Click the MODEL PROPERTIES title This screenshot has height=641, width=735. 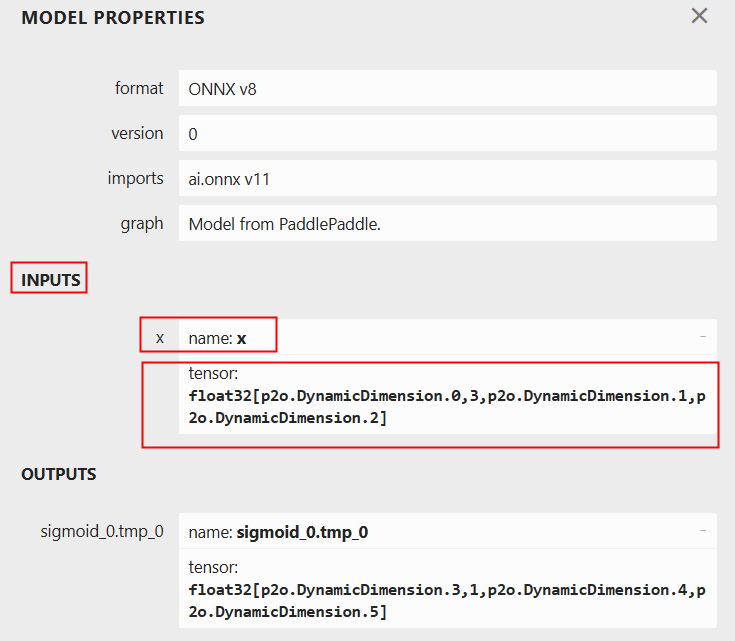pos(112,18)
